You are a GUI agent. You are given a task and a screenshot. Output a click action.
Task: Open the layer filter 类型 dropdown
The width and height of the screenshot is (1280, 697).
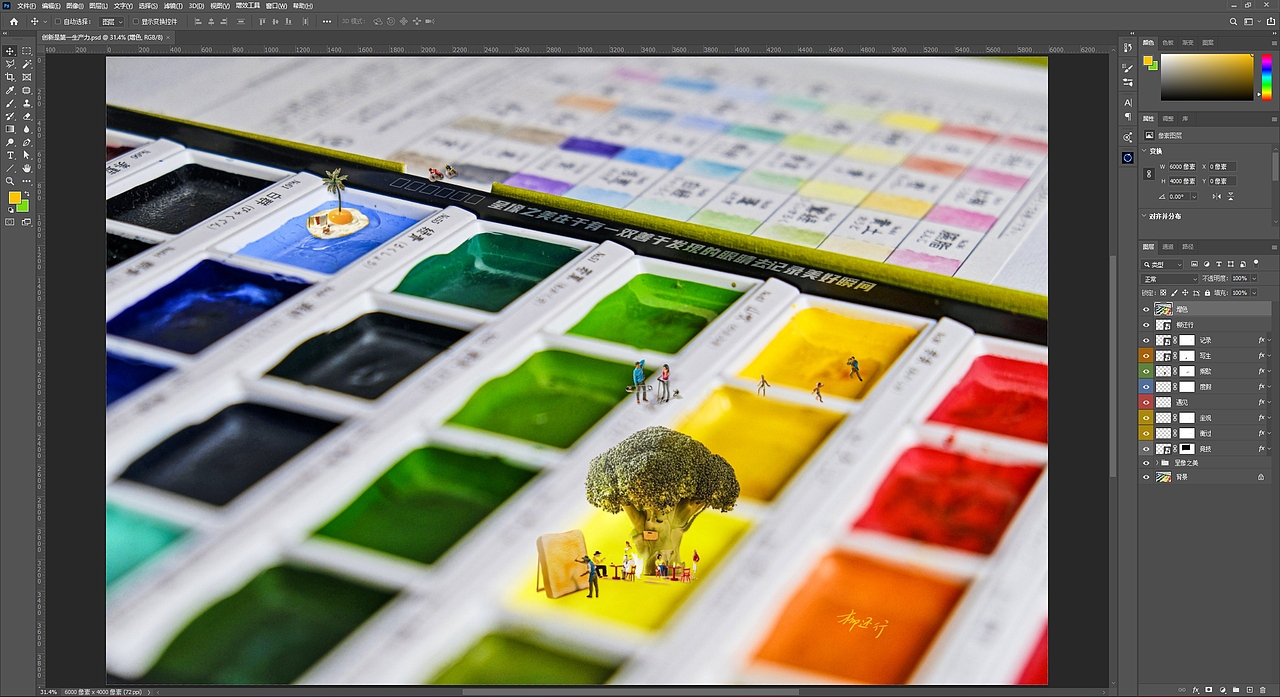[1162, 264]
